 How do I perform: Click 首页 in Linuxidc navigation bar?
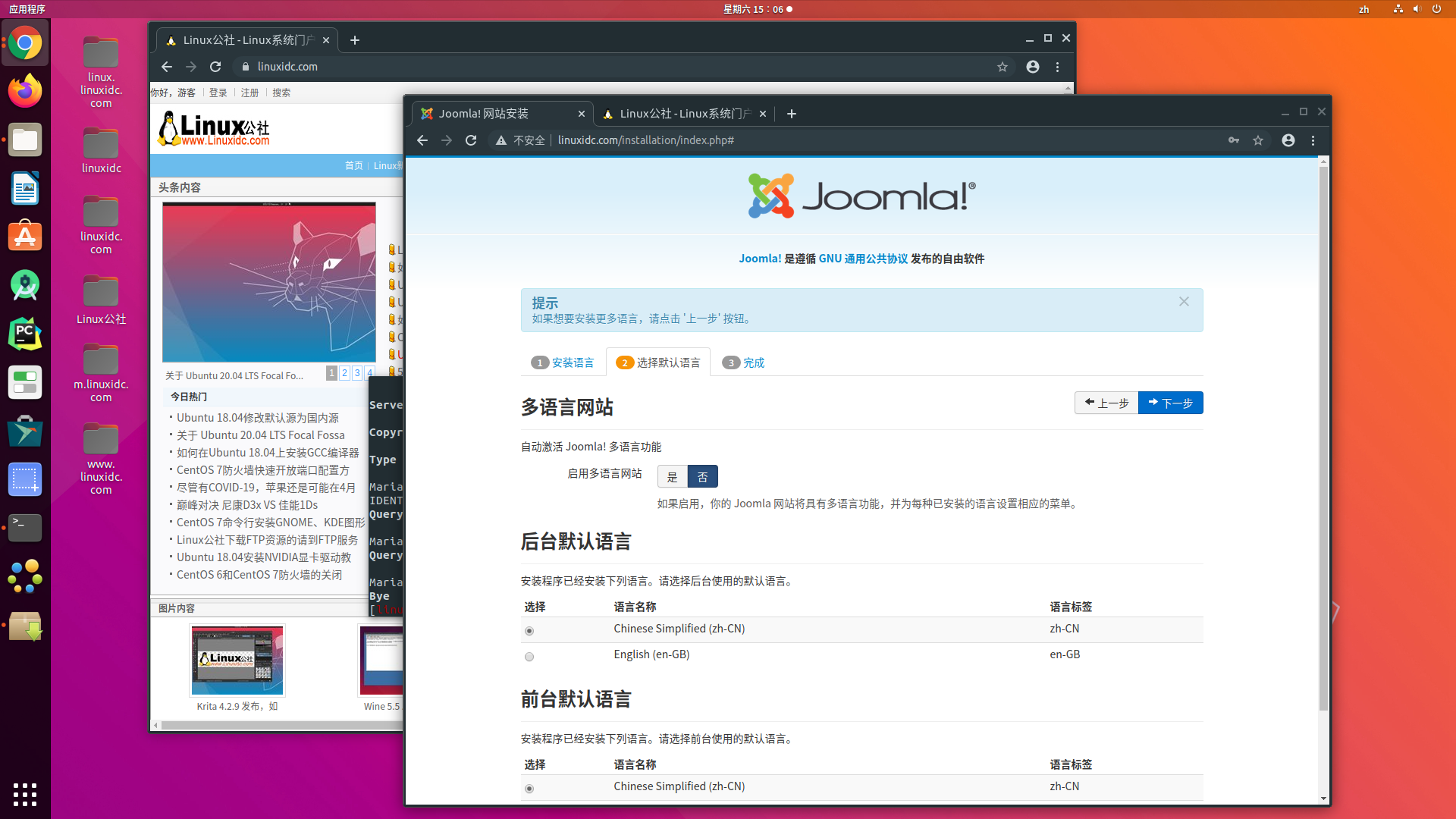[x=354, y=165]
